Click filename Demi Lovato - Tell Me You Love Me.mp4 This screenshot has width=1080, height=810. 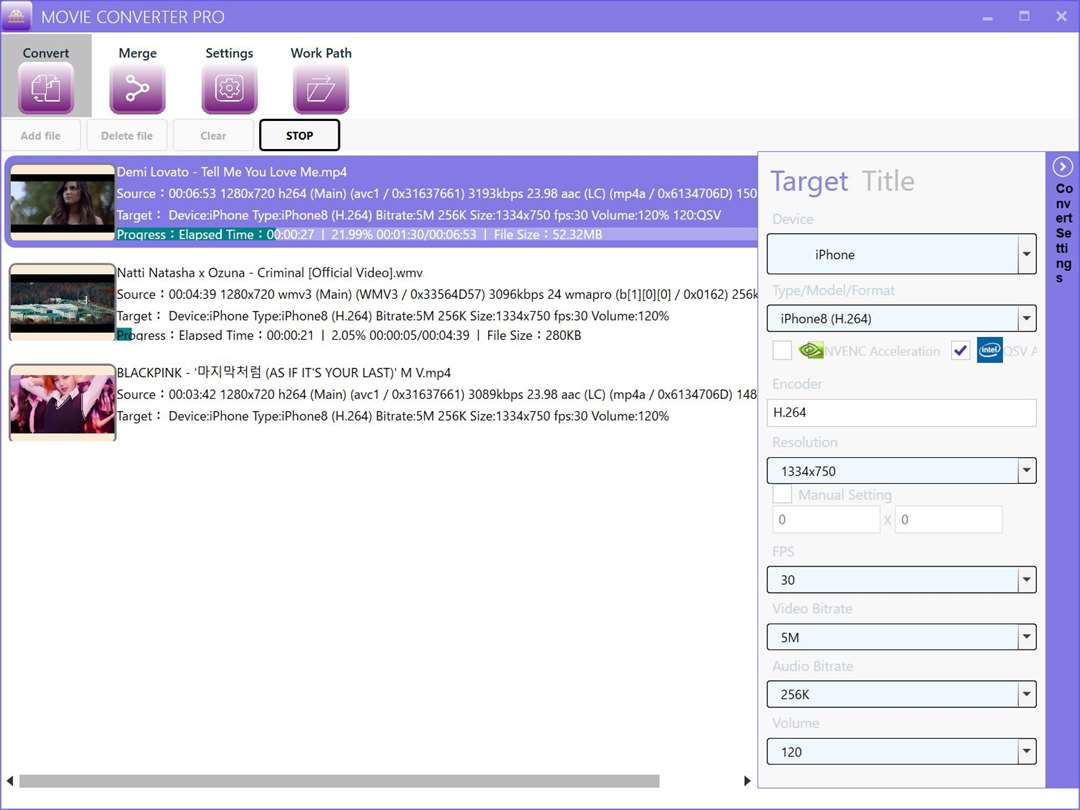point(231,172)
